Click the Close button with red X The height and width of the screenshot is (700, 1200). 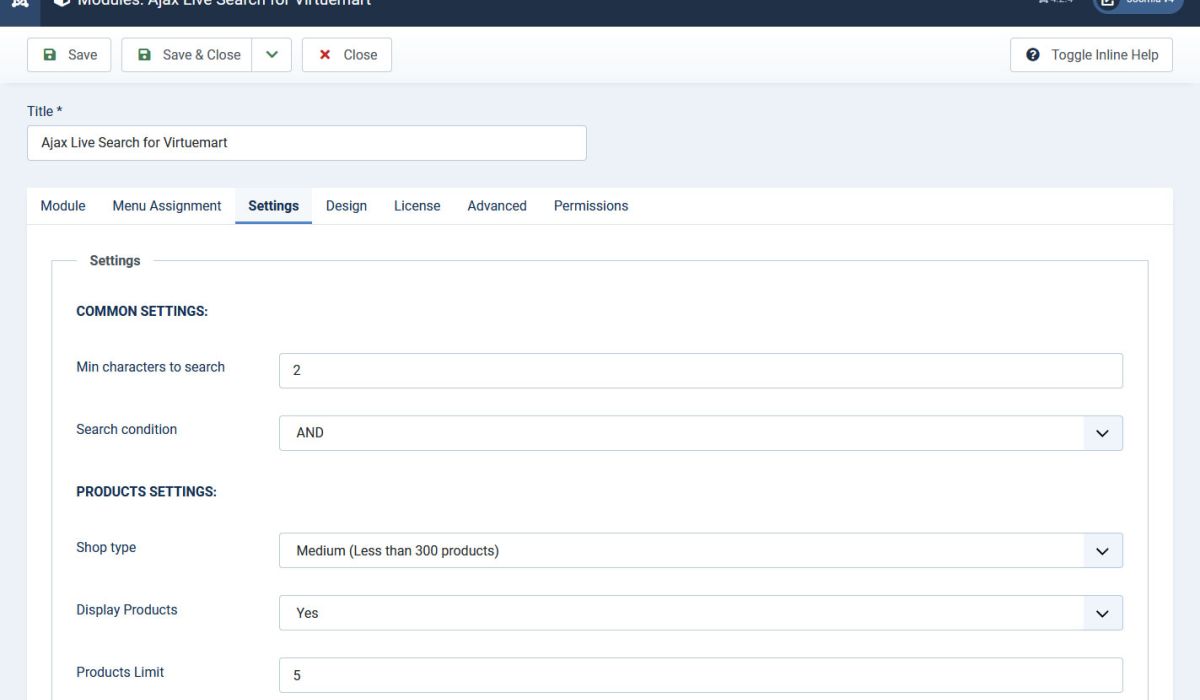pyautogui.click(x=347, y=55)
